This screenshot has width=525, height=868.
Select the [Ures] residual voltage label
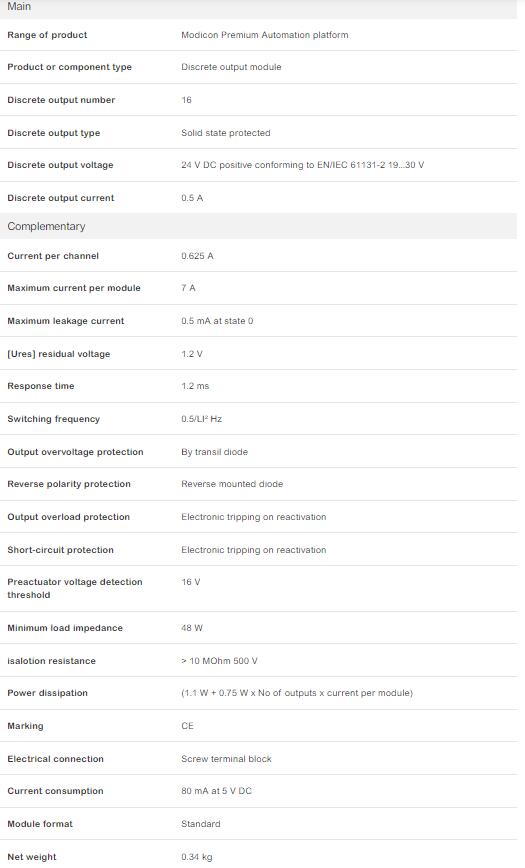(x=59, y=354)
